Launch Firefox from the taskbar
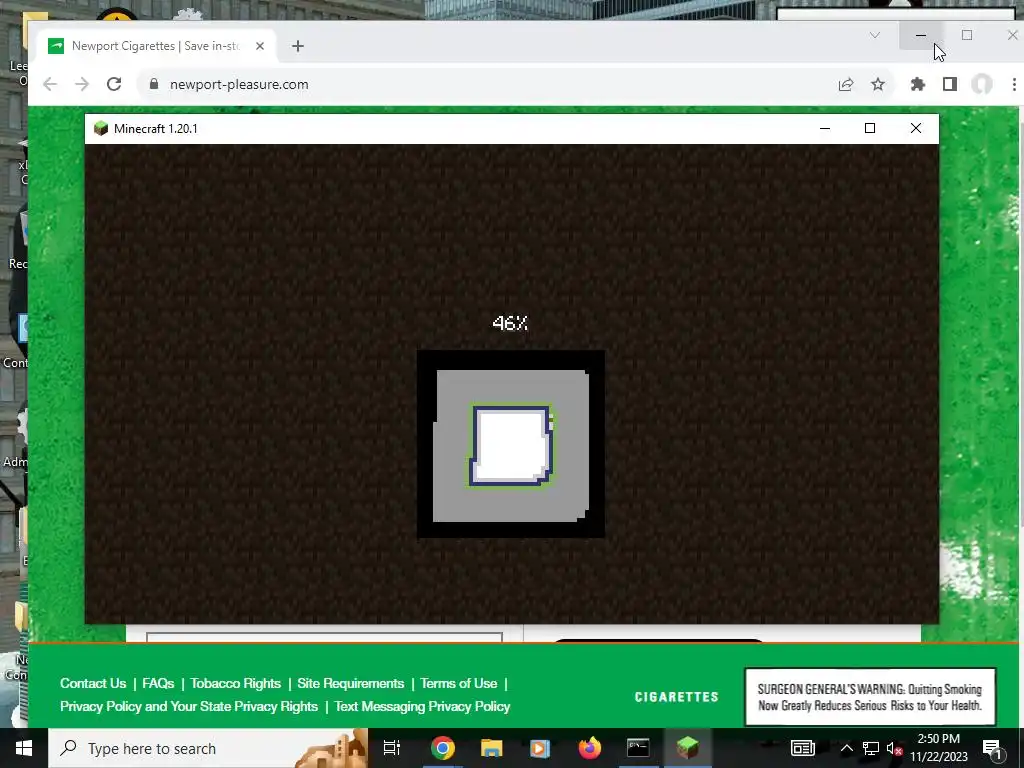 590,748
